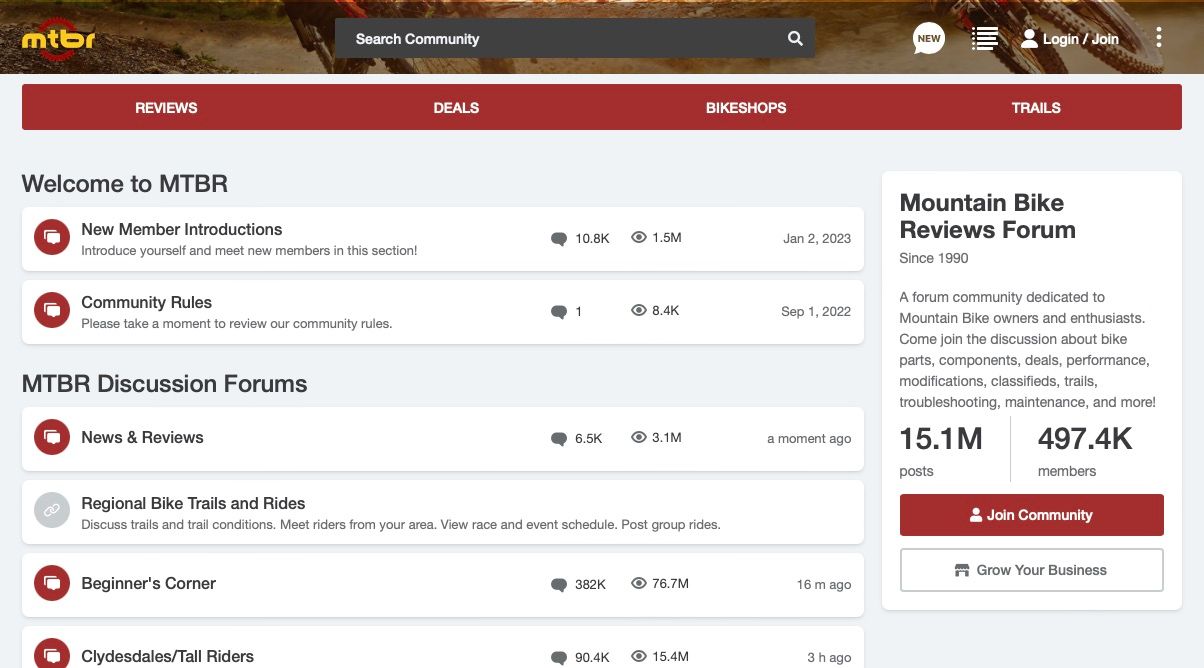Click the 'Sep 1, 2022' last post date
Screen dimensions: 1204x668
pos(816,311)
